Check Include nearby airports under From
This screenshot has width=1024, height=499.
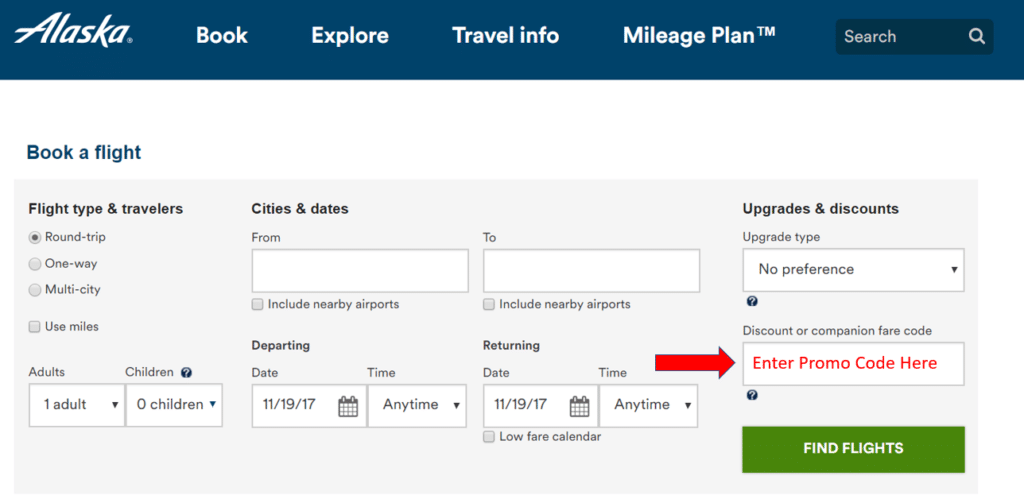(x=258, y=304)
